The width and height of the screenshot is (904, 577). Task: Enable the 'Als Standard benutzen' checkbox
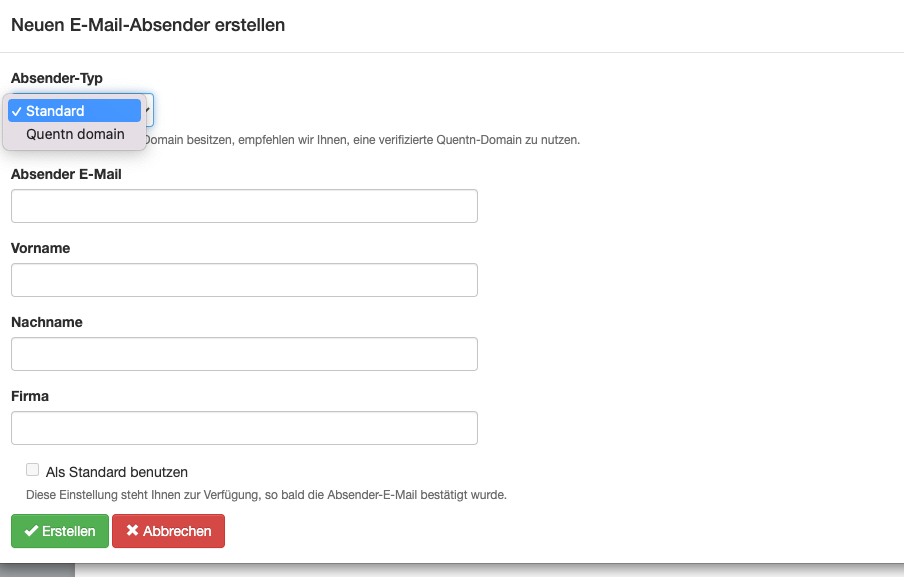point(33,470)
